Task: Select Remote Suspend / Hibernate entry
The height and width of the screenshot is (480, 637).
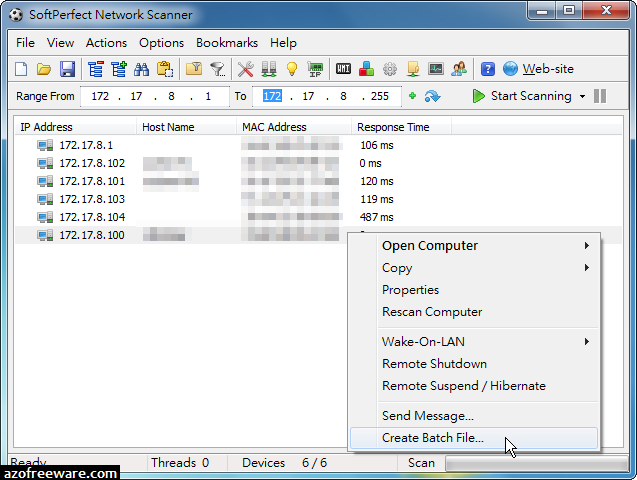Action: (474, 386)
